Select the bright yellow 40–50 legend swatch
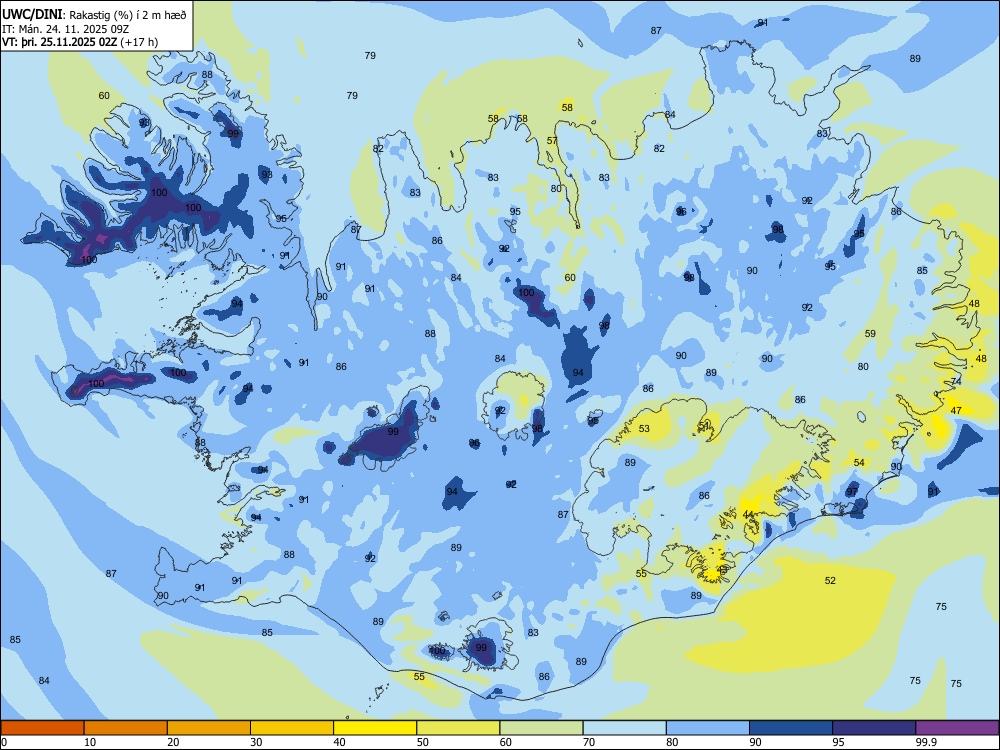The width and height of the screenshot is (1000, 750). pos(375,728)
